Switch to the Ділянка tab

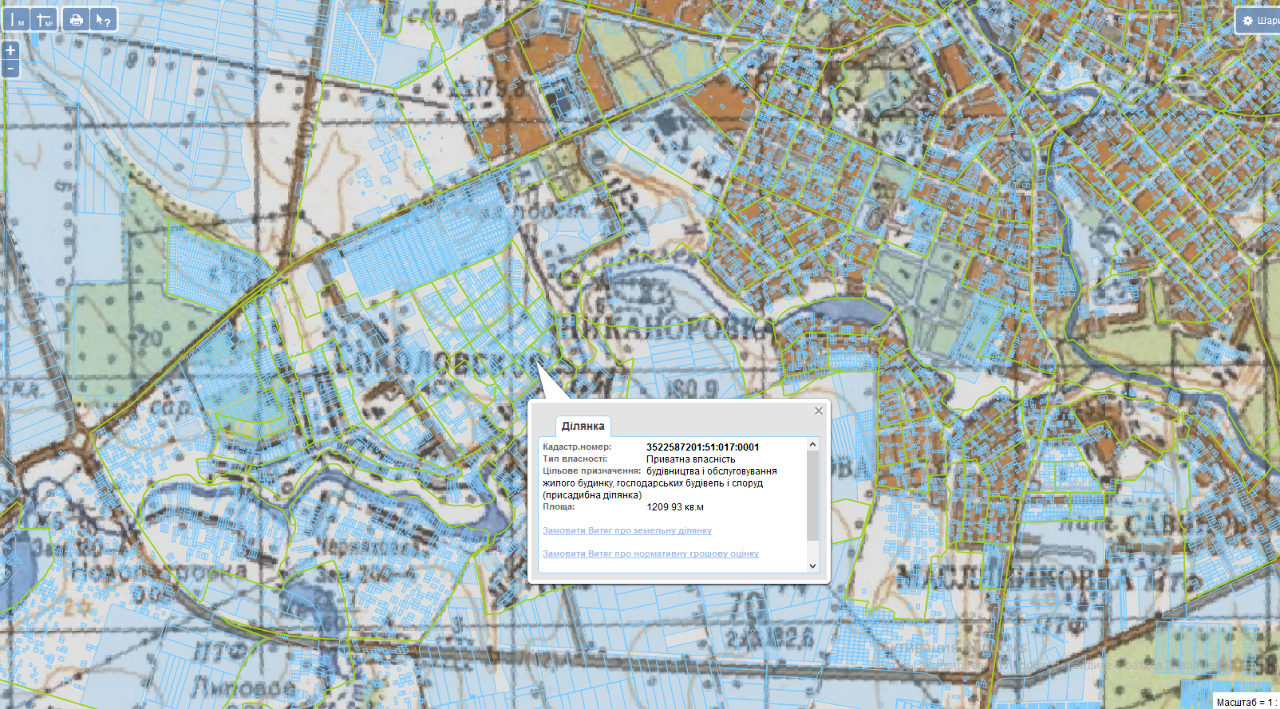[x=583, y=425]
